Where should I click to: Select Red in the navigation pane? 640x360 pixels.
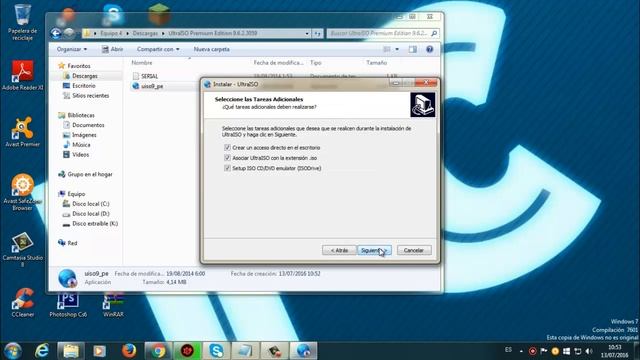coord(72,243)
